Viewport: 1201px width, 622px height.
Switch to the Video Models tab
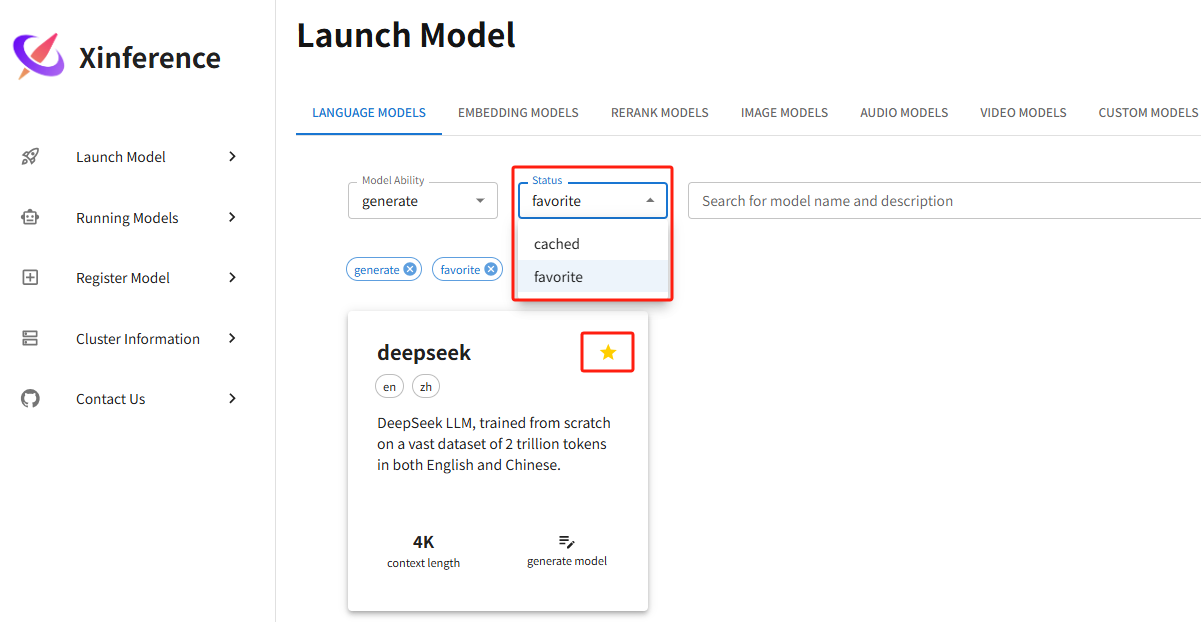(x=1023, y=113)
